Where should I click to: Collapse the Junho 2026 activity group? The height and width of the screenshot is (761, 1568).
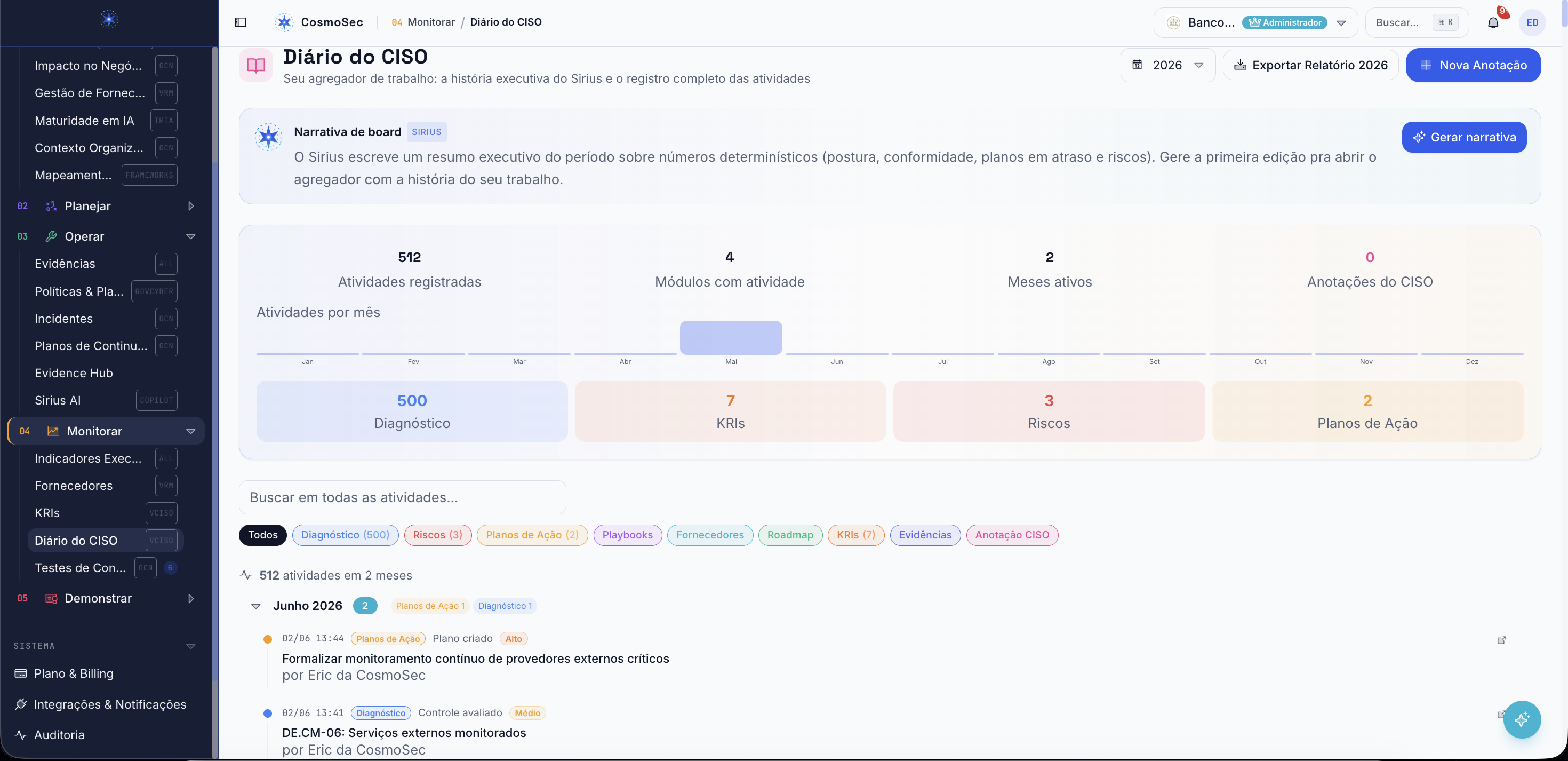255,606
